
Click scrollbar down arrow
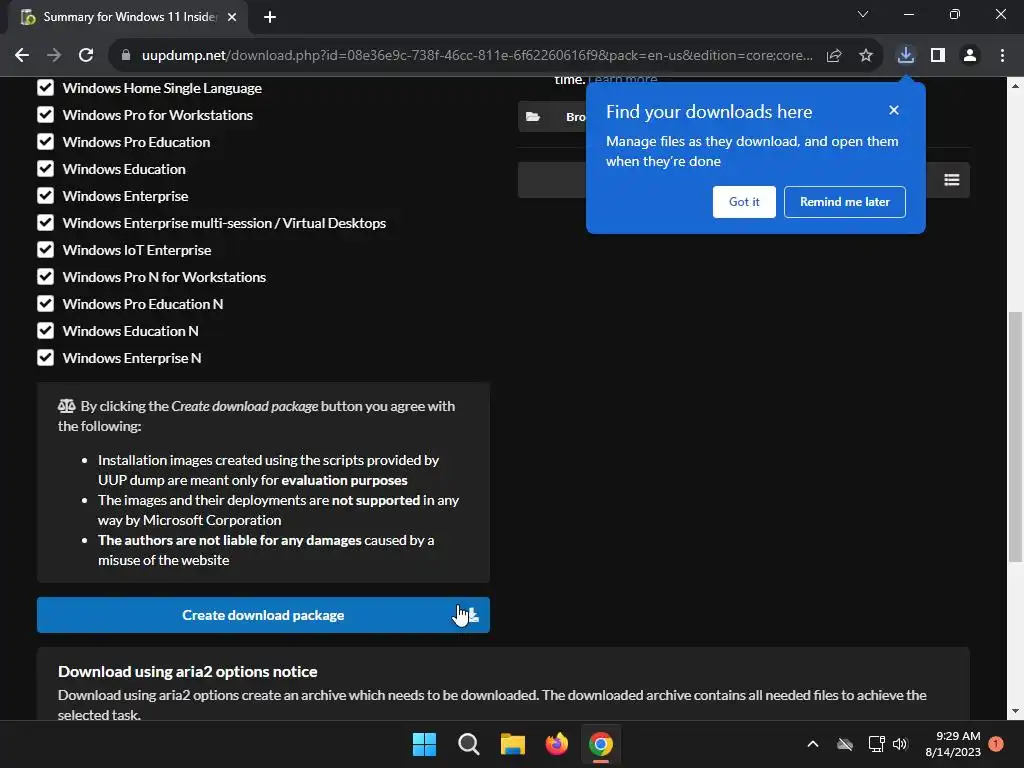point(1015,711)
